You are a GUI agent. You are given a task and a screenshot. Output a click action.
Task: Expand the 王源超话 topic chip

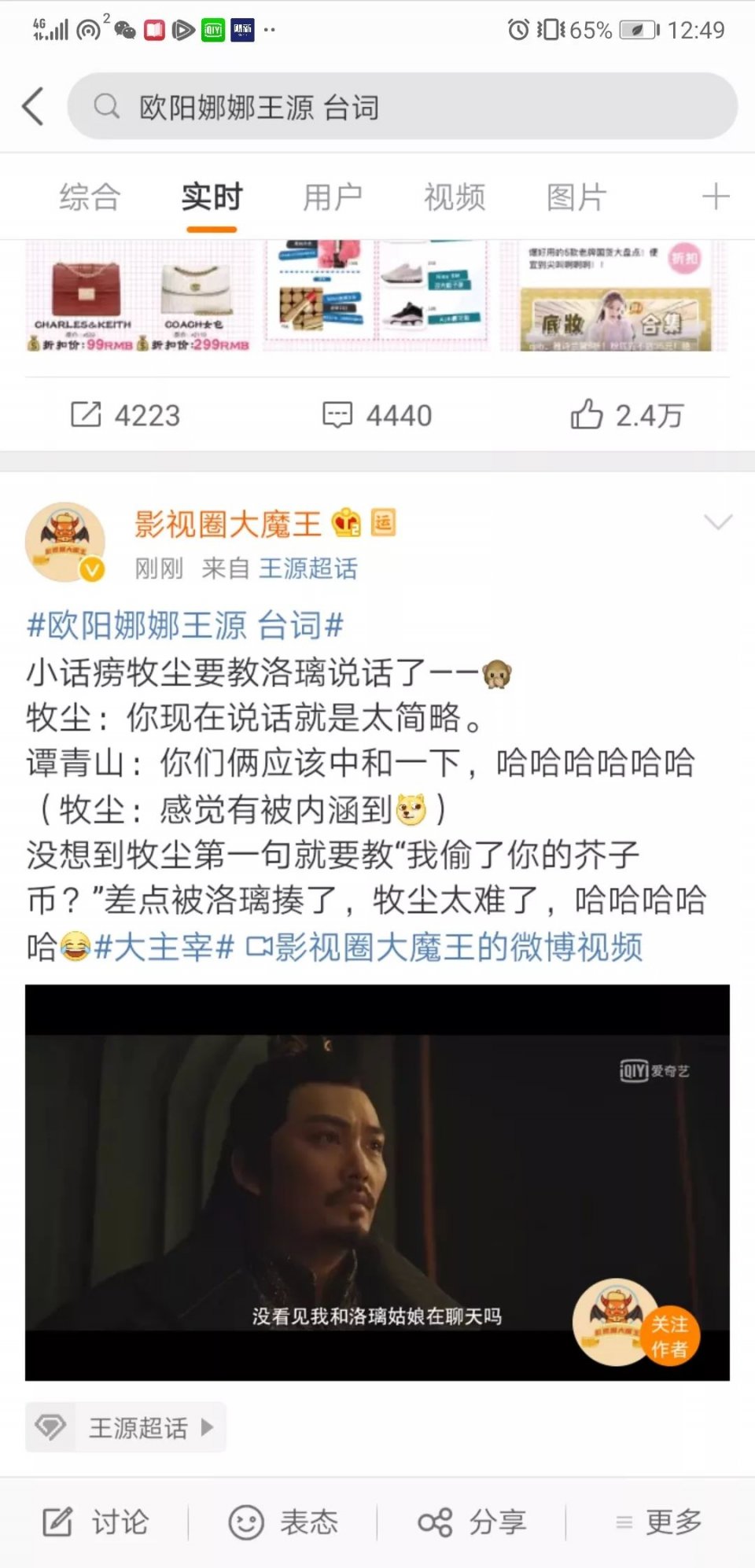point(126,1427)
